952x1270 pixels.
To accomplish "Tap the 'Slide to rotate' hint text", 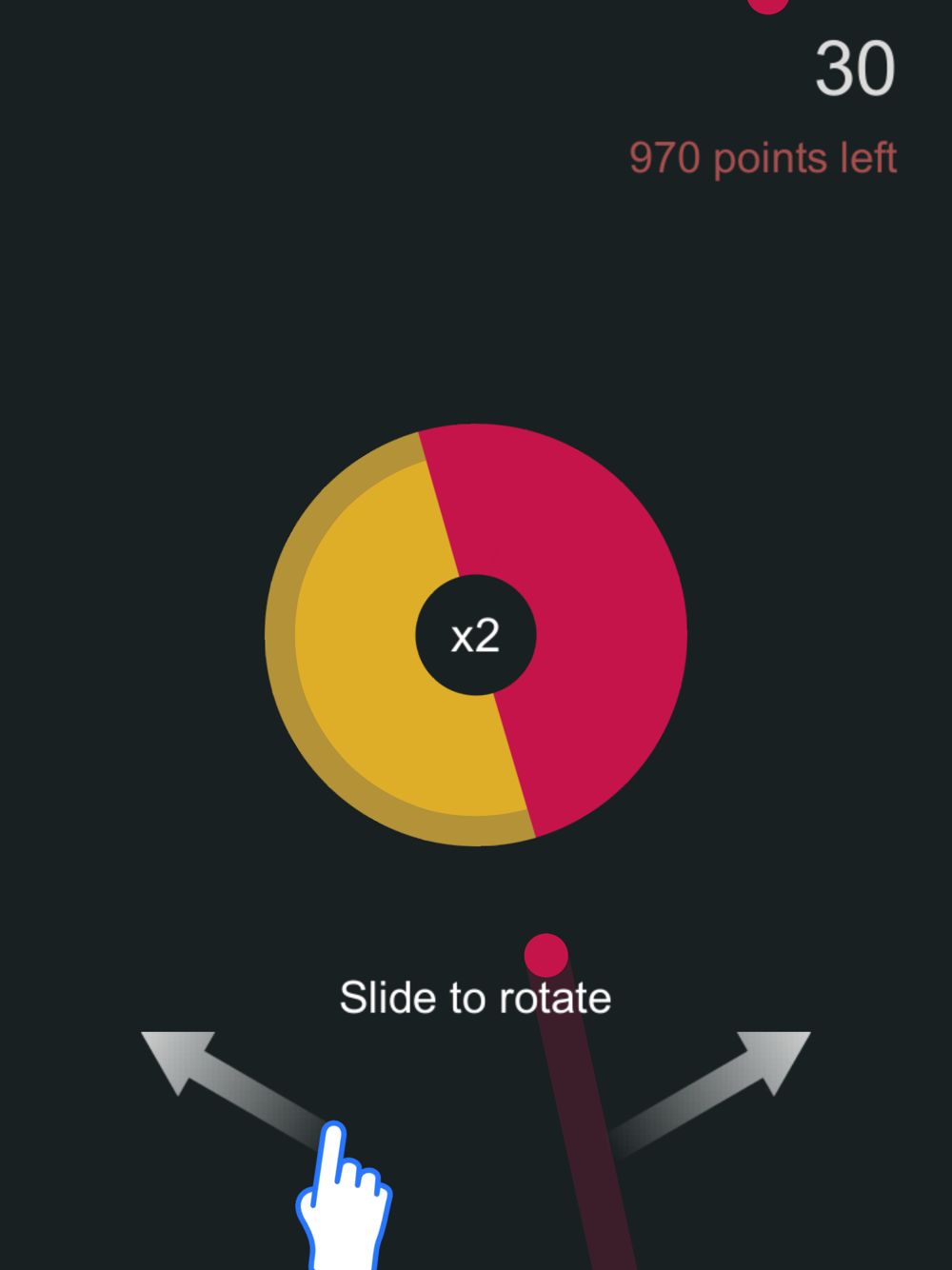I will click(475, 998).
